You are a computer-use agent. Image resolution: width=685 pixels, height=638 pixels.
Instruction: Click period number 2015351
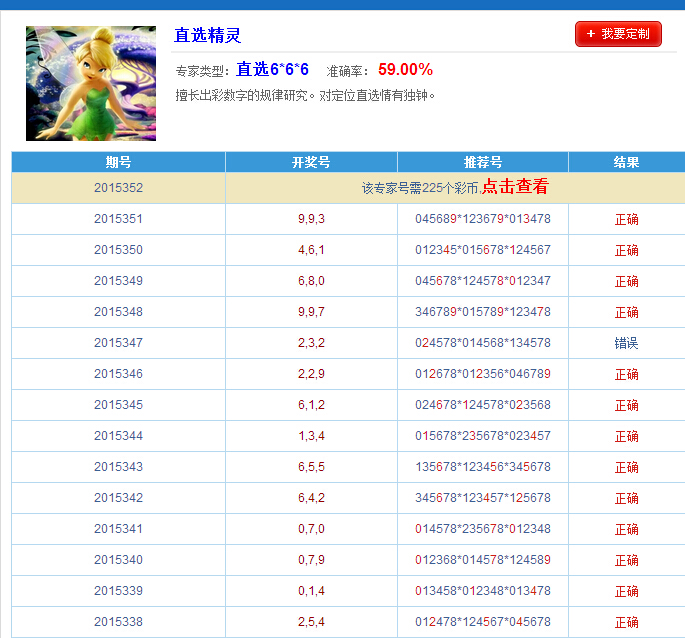tap(118, 219)
